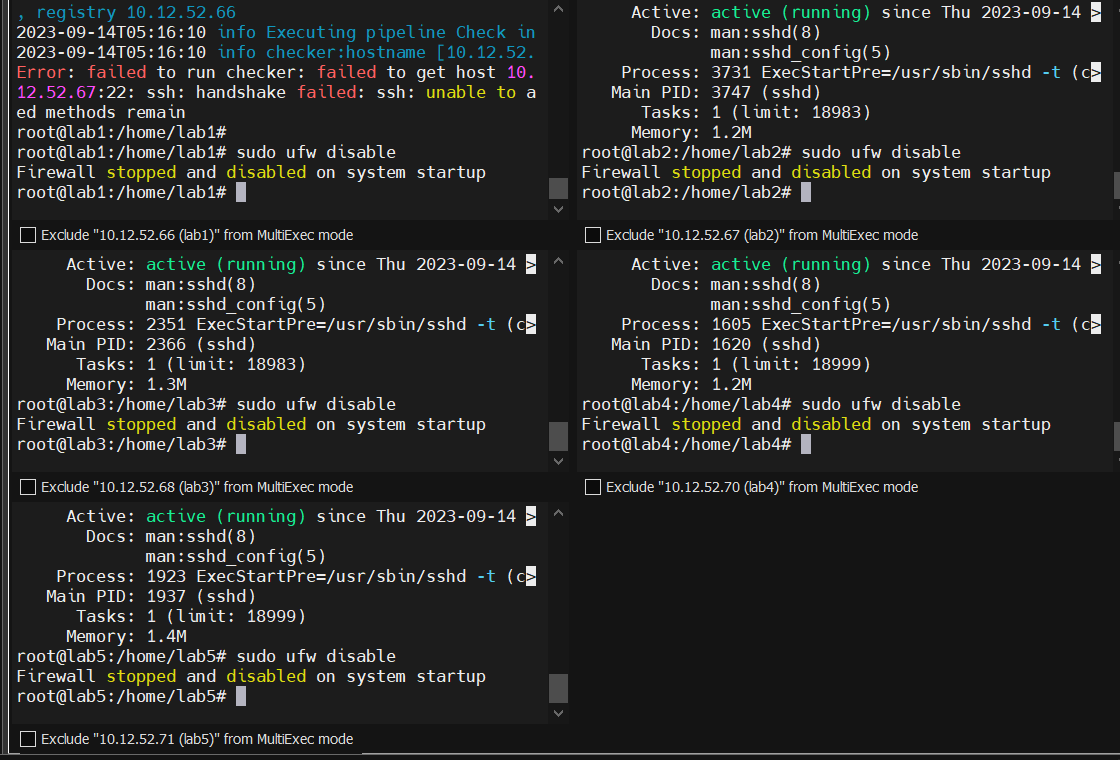1120x760 pixels.
Task: Click the lab5 terminal scrollbar thumb
Action: point(558,688)
